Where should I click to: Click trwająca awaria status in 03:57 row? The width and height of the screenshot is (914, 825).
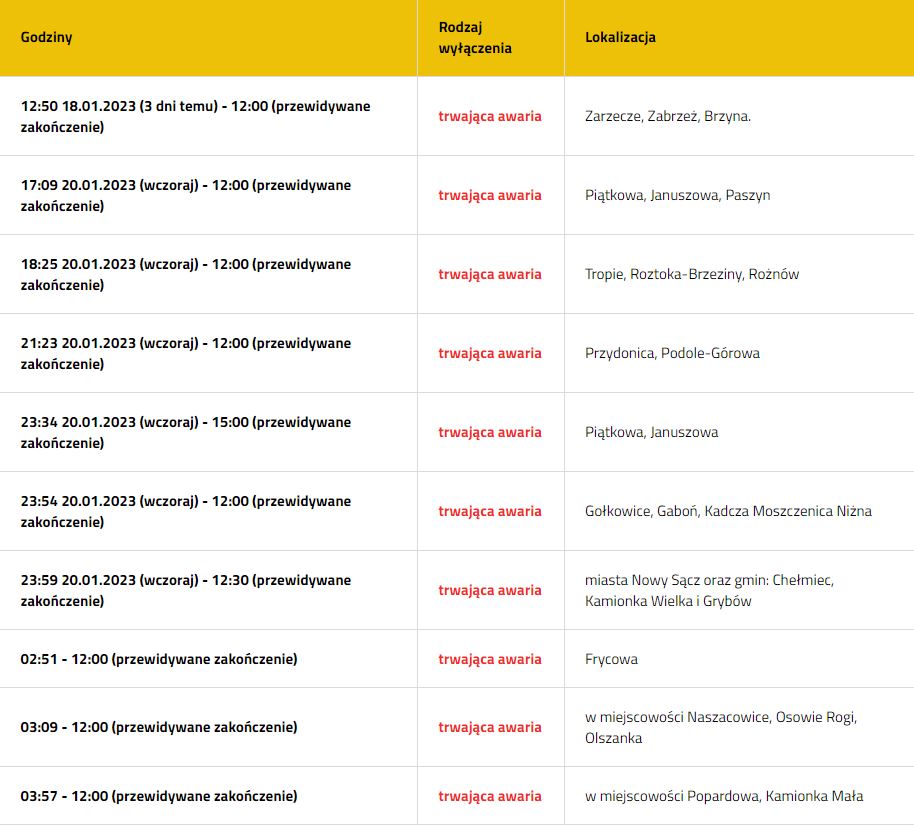[x=490, y=796]
